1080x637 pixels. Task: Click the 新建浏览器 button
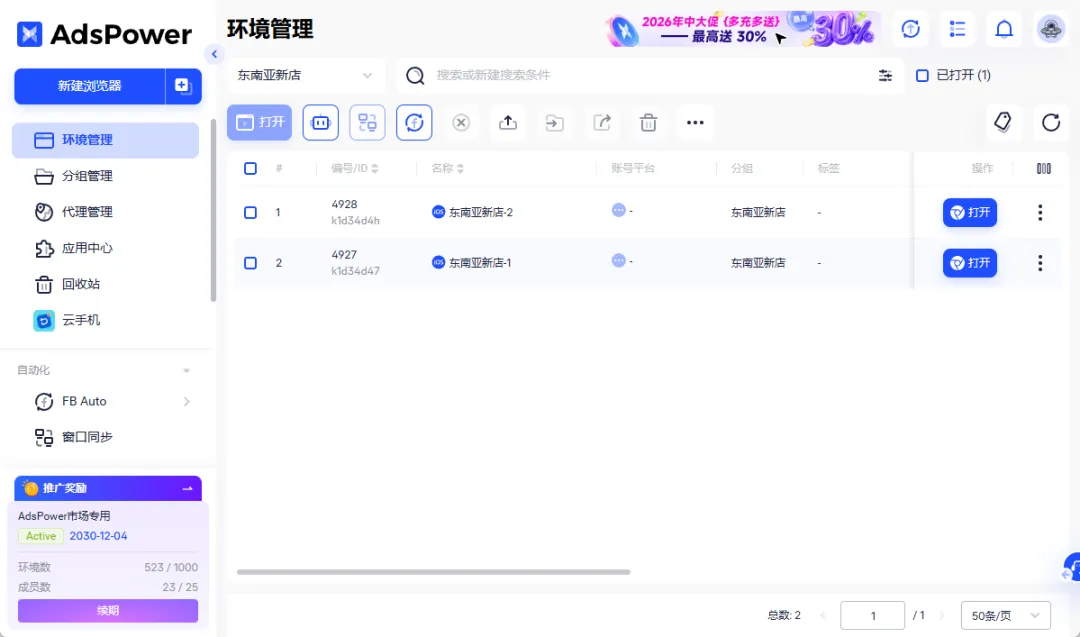[x=90, y=86]
